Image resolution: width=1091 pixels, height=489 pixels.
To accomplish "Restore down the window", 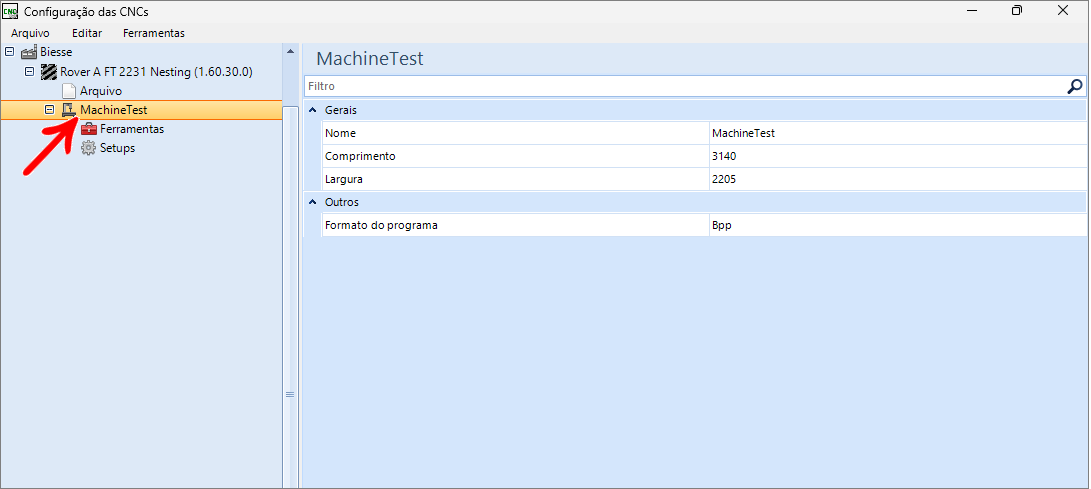I will click(1017, 10).
